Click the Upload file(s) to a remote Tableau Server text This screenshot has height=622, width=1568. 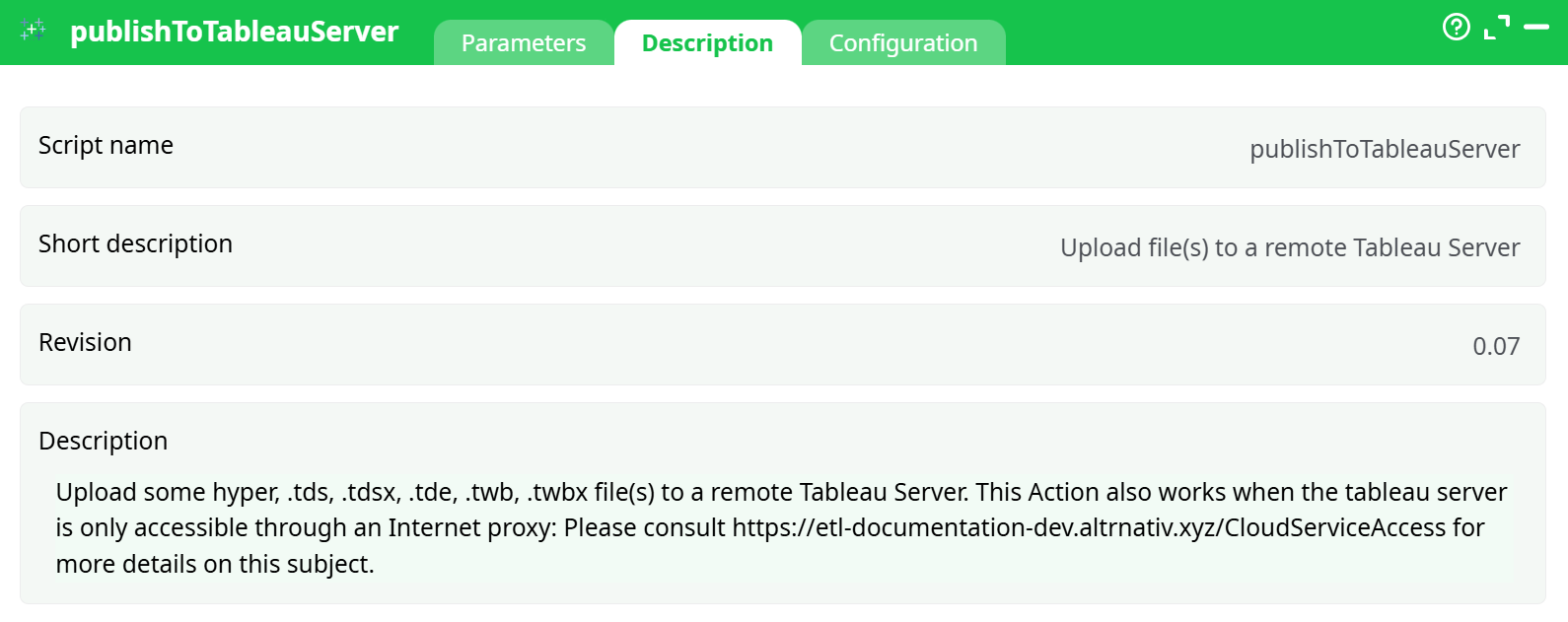pos(1289,247)
